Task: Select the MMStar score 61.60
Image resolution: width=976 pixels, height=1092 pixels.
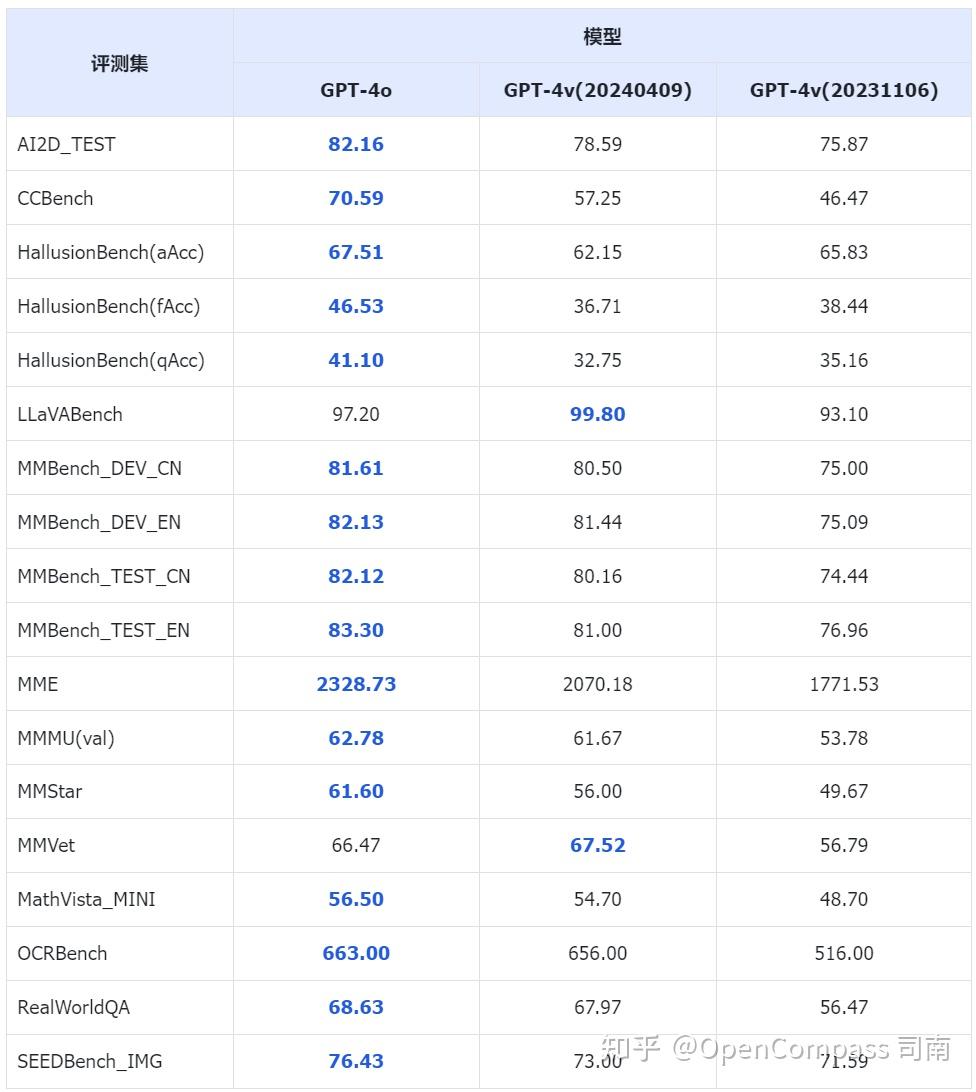Action: pos(356,791)
